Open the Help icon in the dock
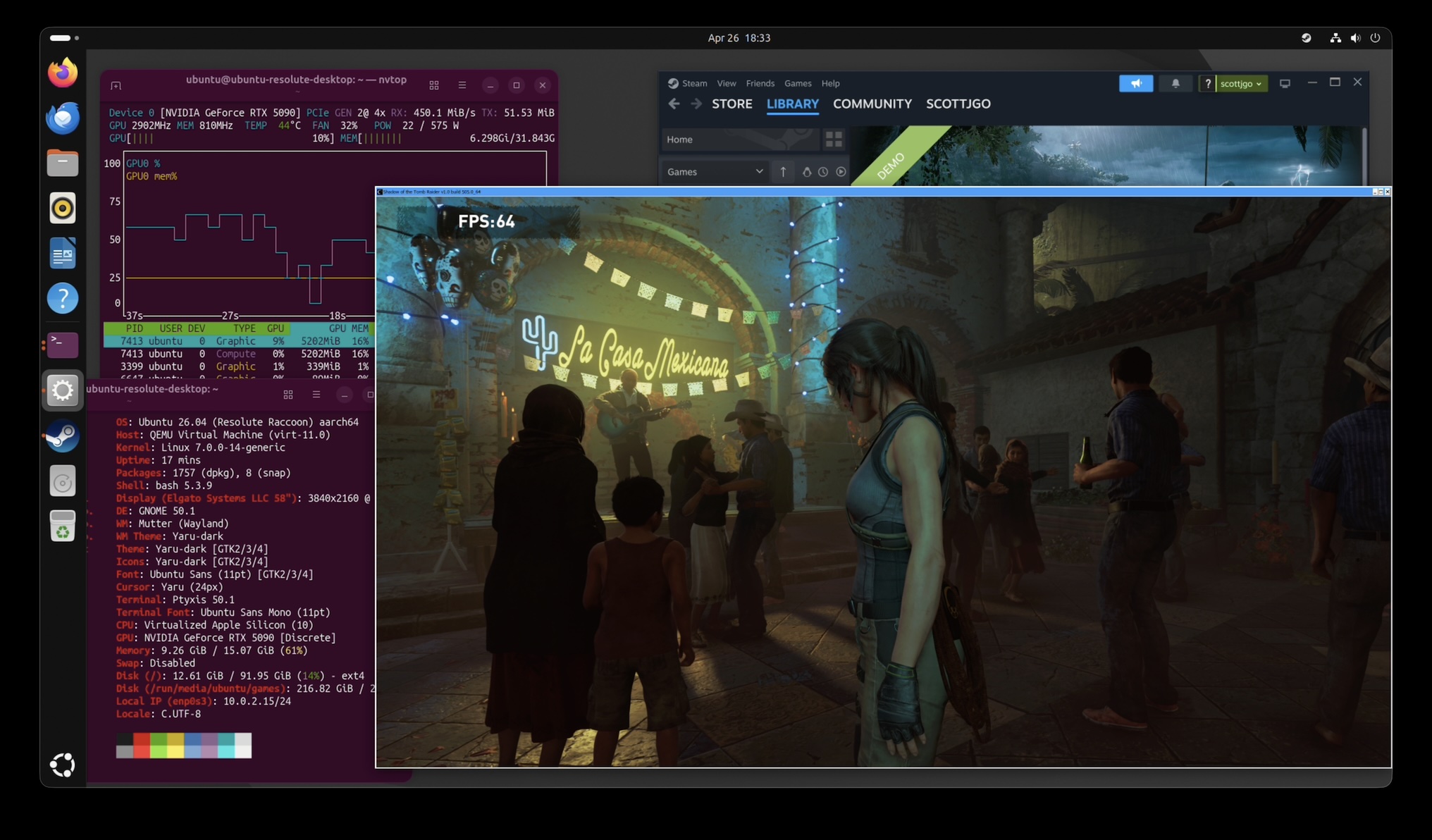The image size is (1432, 840). 63,298
